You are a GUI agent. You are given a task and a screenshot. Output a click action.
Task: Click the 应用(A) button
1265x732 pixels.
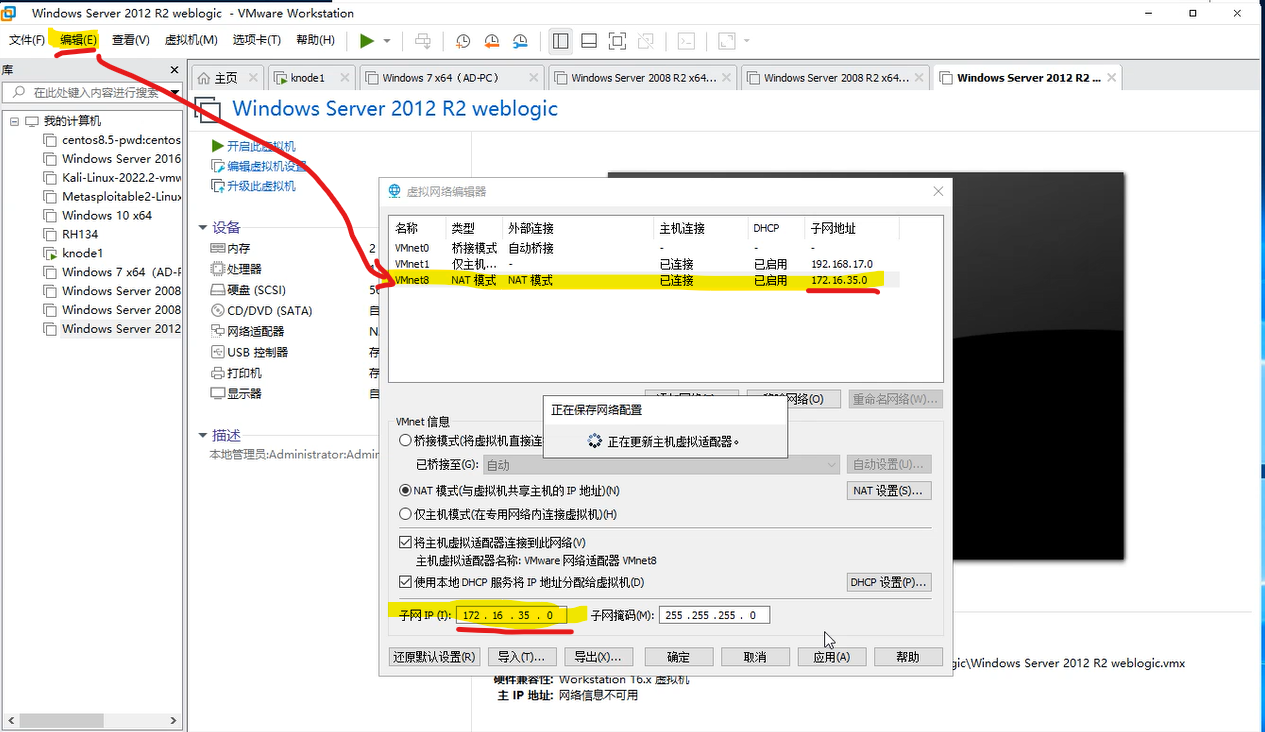tap(831, 657)
